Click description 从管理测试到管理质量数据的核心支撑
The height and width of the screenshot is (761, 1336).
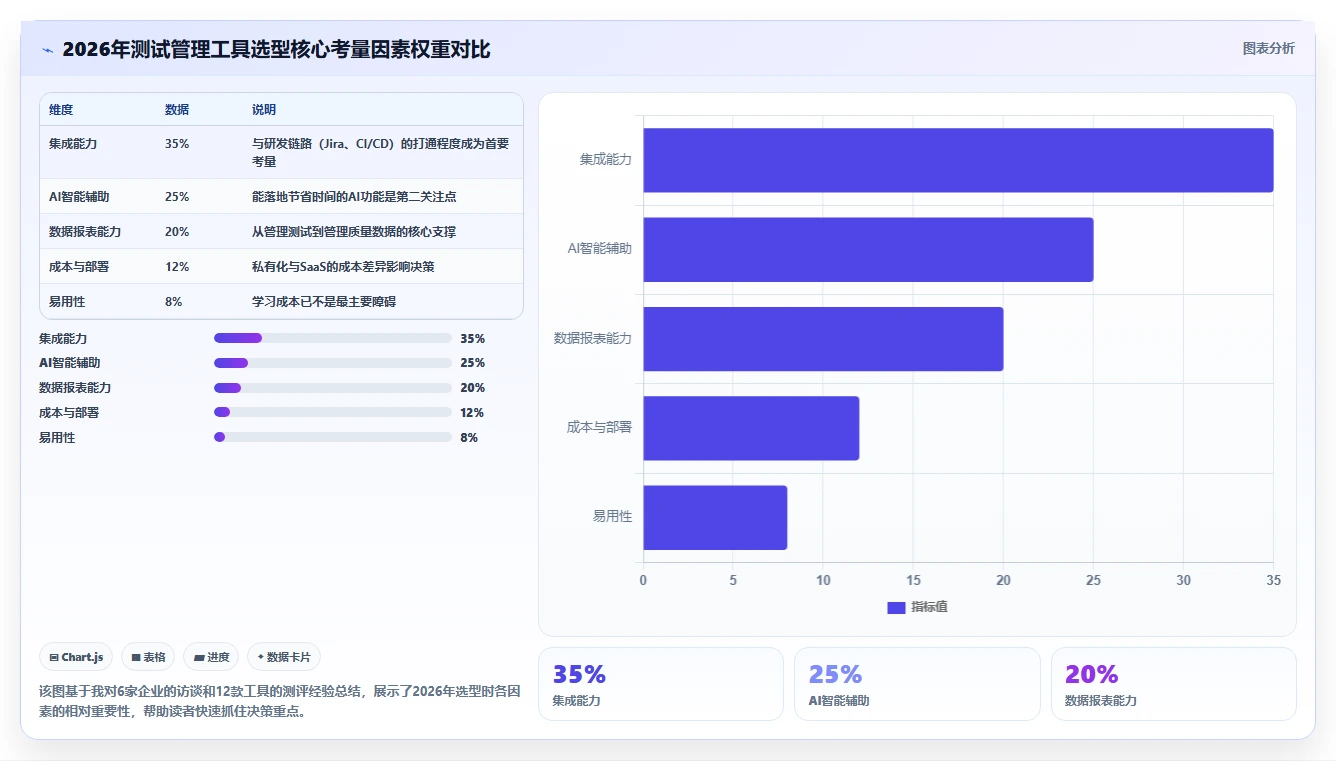(x=354, y=232)
